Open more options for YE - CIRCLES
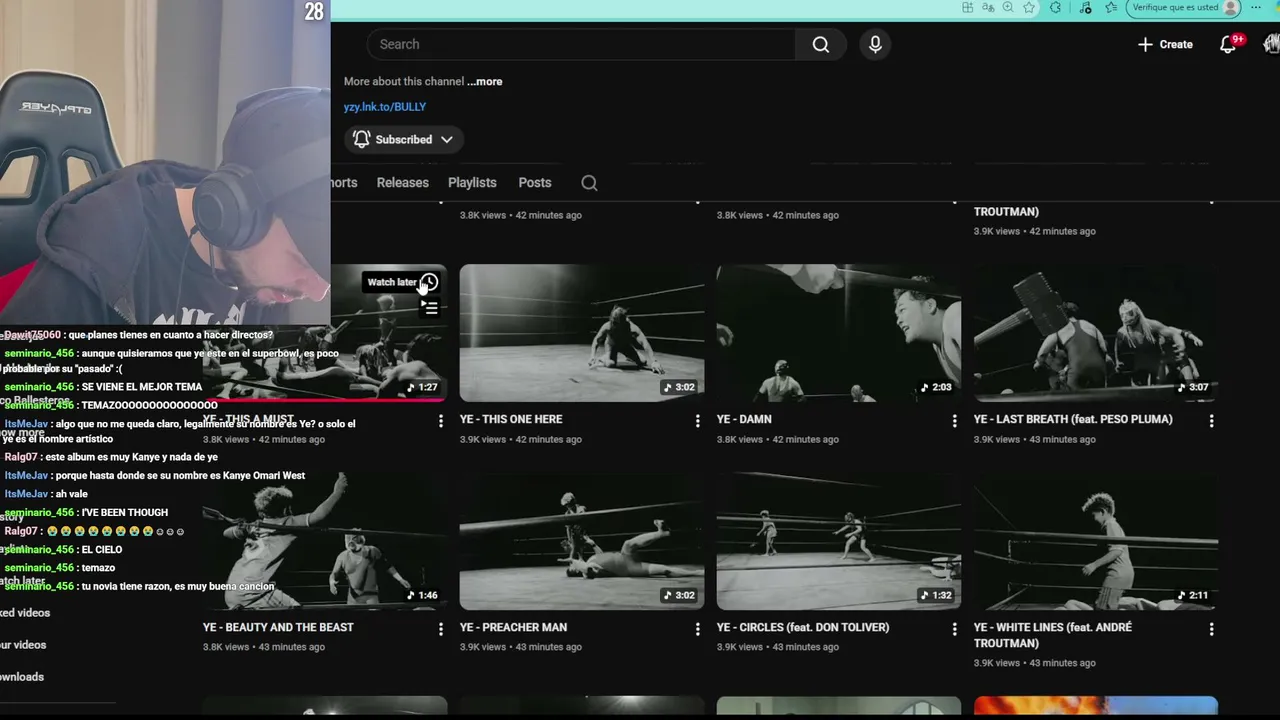 pos(954,629)
